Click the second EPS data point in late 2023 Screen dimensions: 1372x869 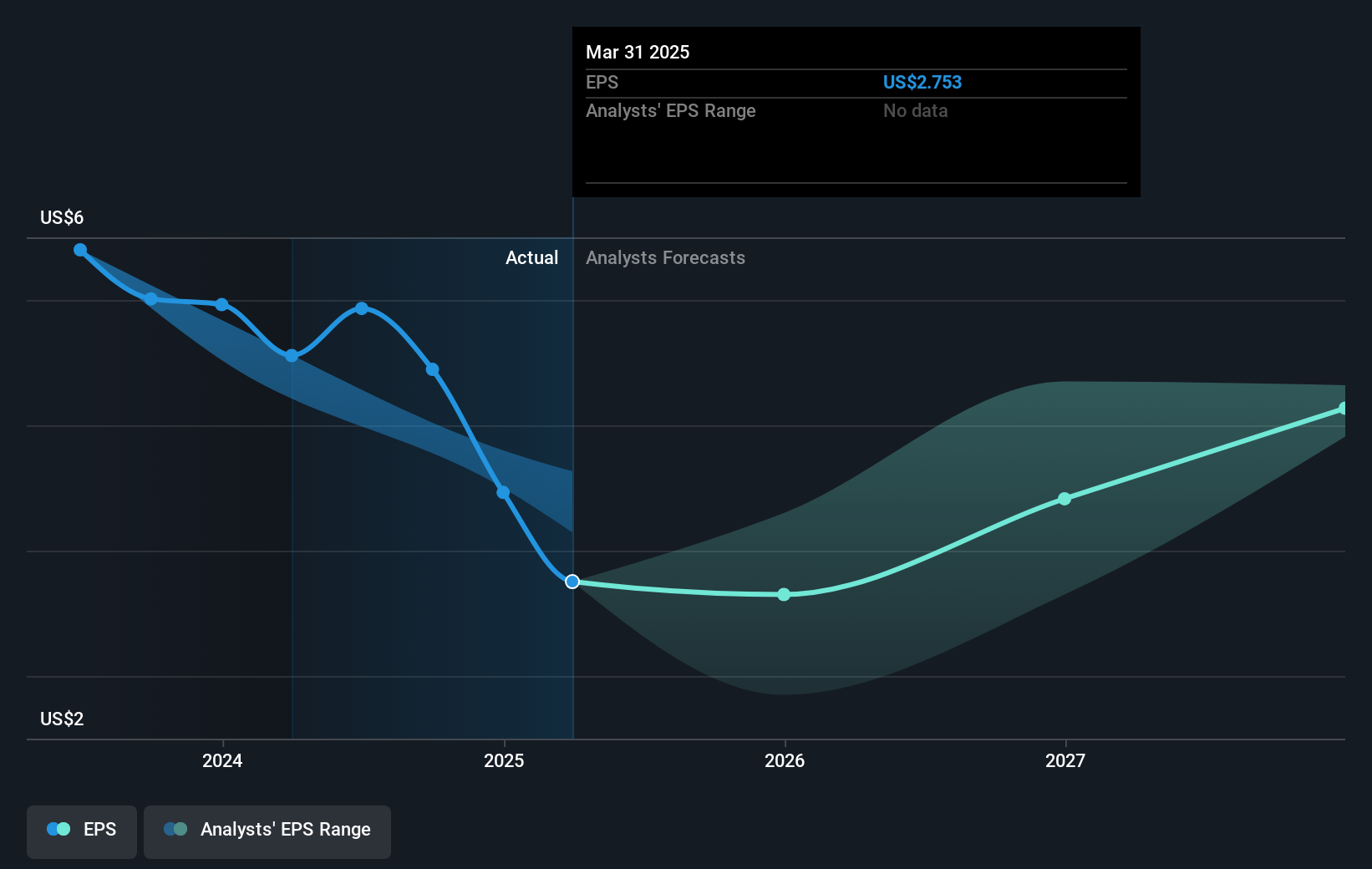[150, 299]
